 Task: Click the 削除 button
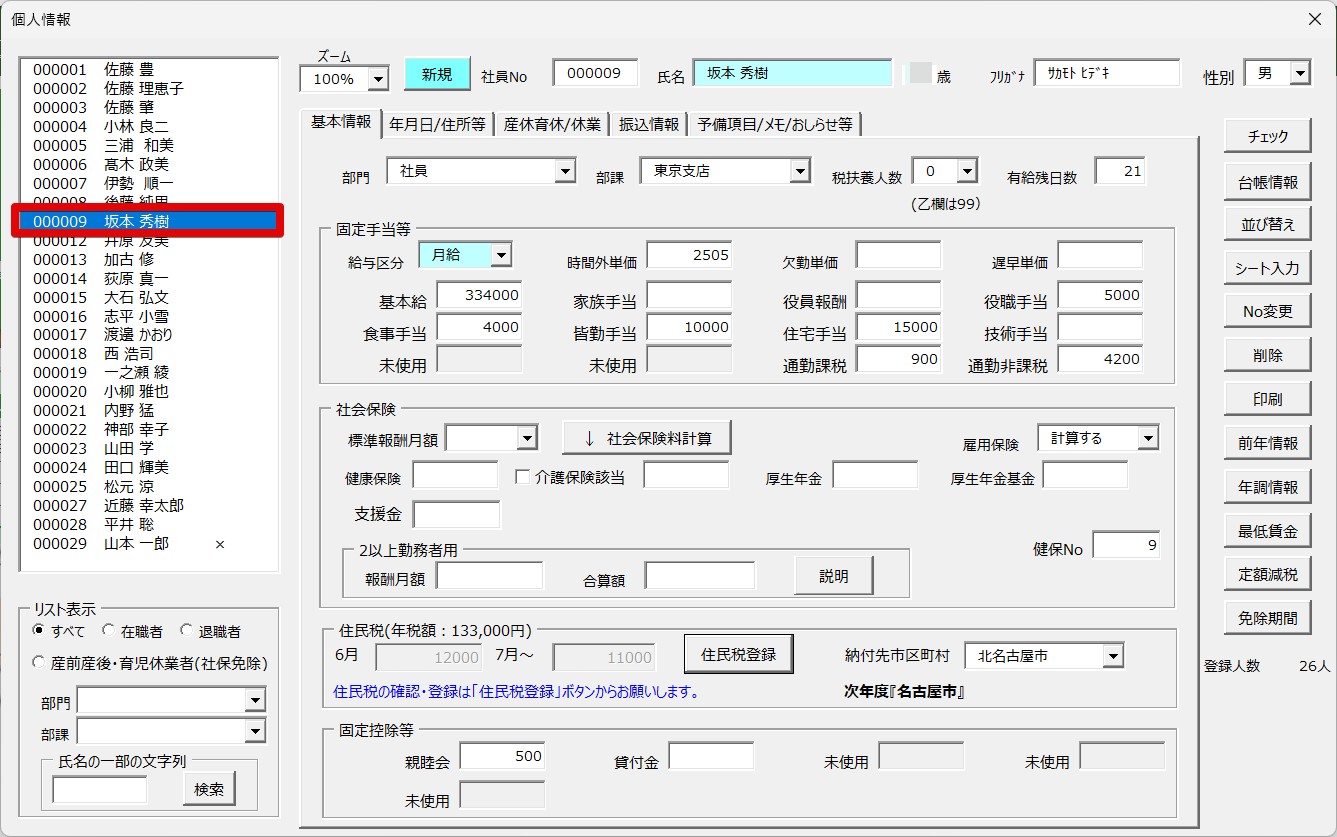pos(1267,355)
